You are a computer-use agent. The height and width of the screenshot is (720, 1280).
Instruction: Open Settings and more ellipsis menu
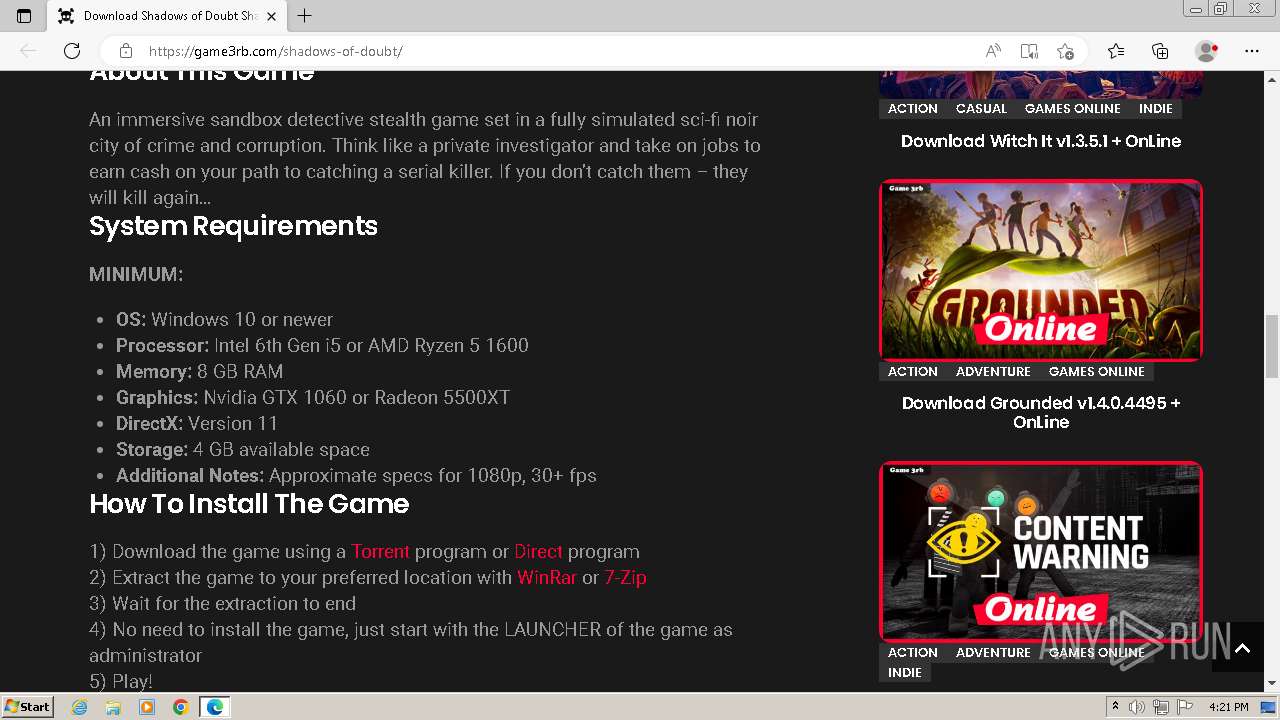coord(1252,51)
